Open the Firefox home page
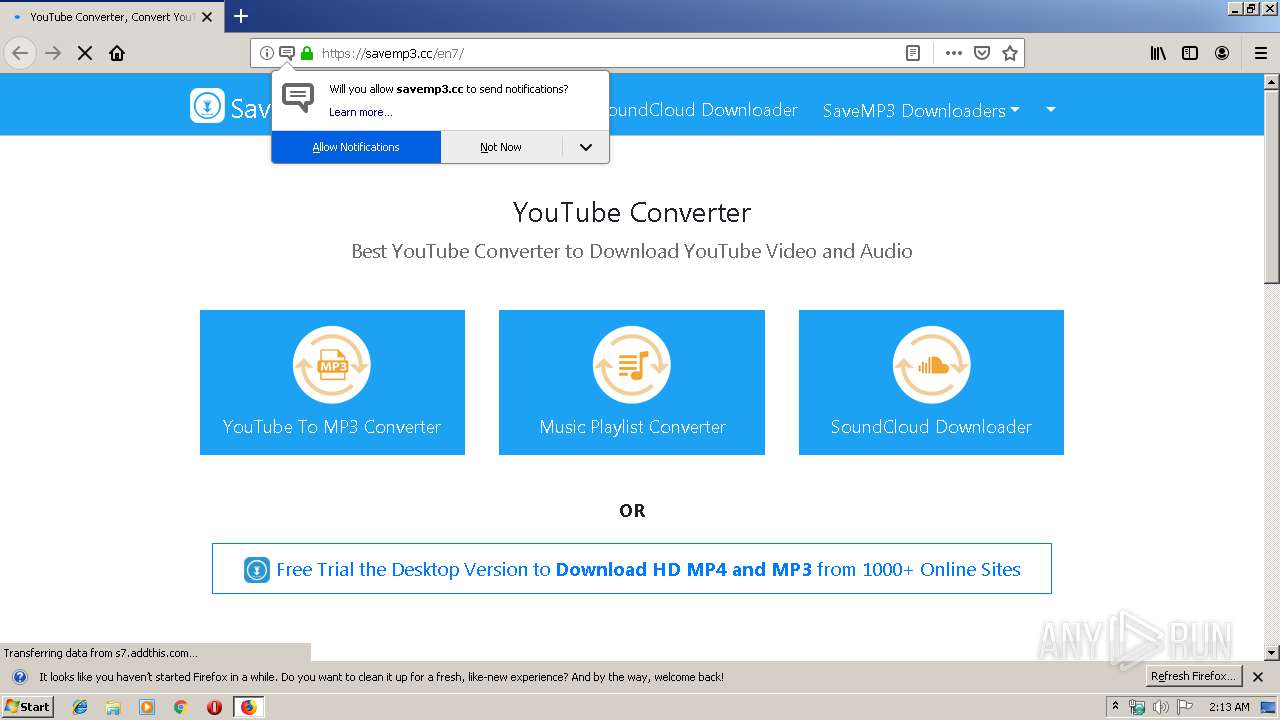The height and width of the screenshot is (720, 1280). 117,53
